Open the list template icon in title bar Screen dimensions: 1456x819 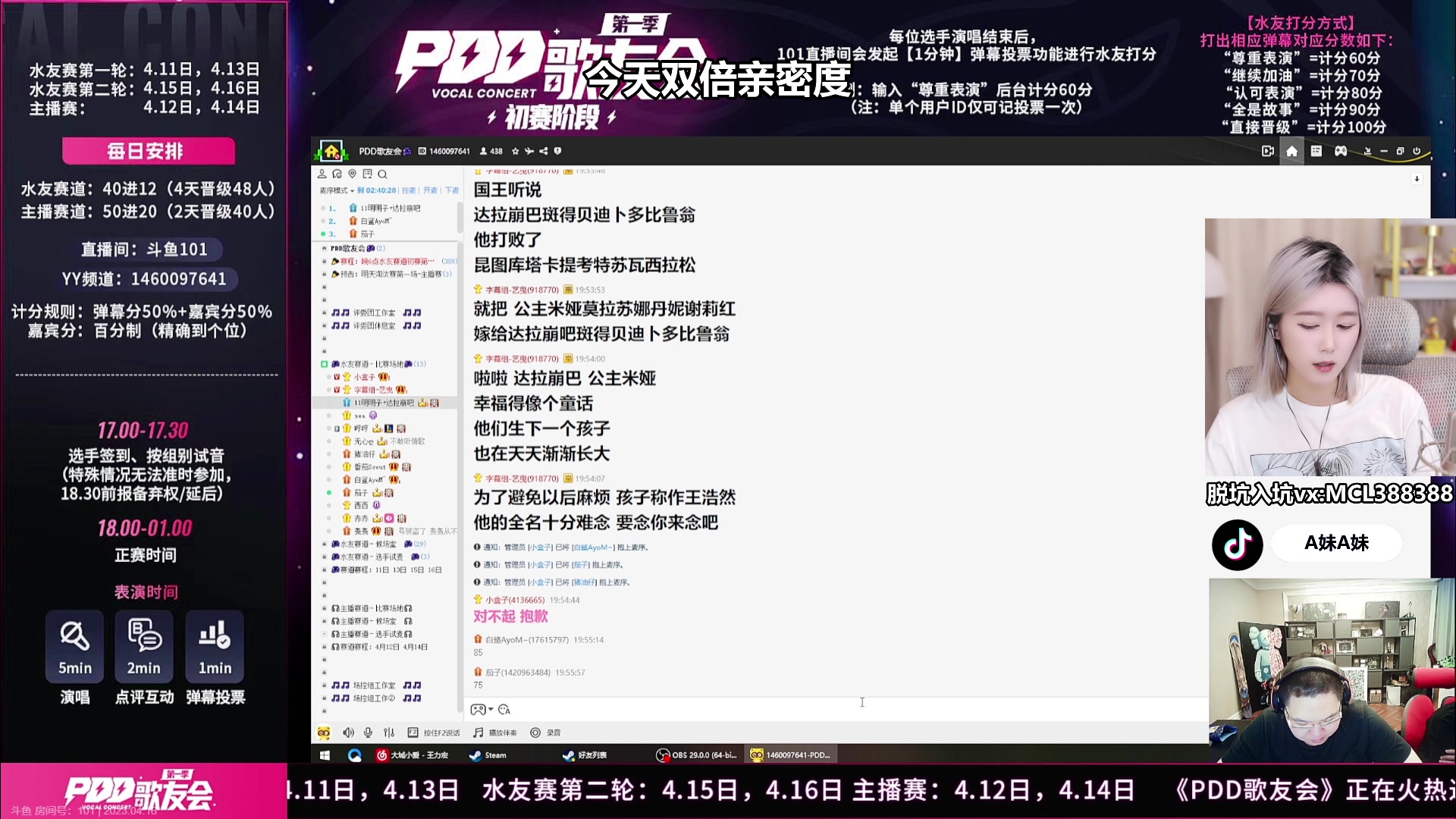tap(1316, 151)
